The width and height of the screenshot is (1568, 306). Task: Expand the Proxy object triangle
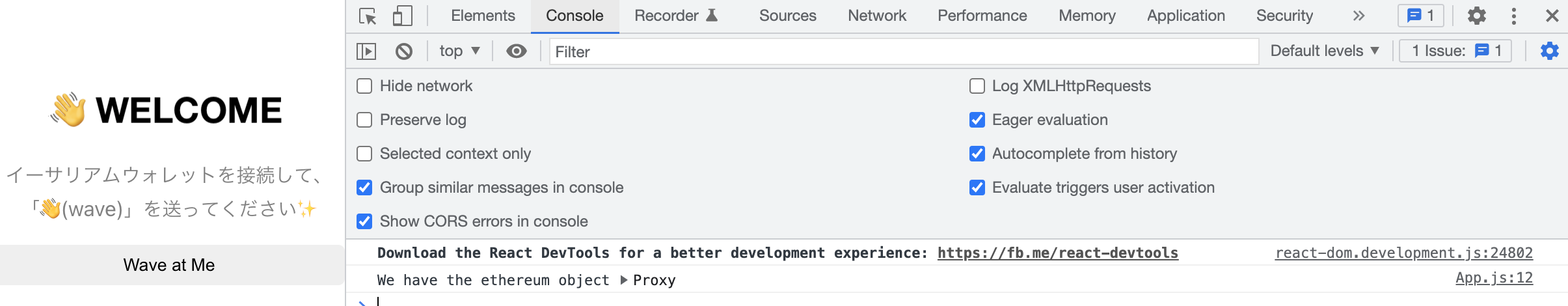click(624, 280)
